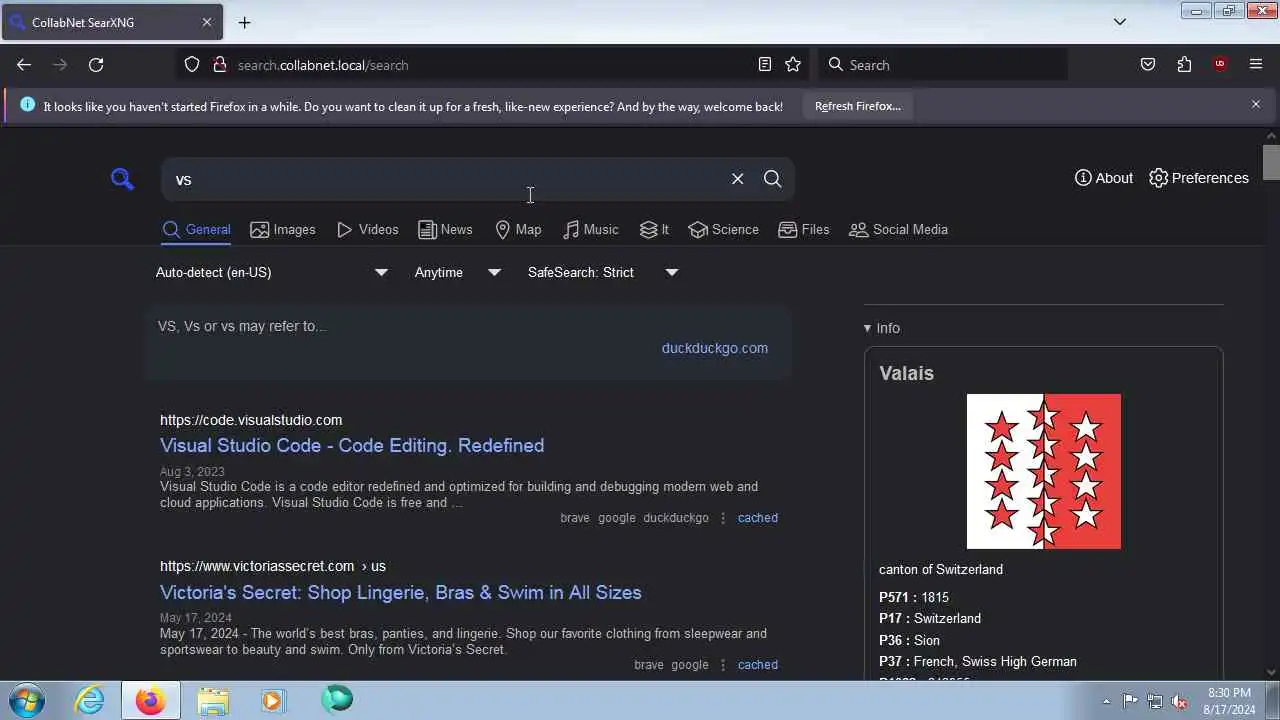Open uBlock Origin extension icon
This screenshot has width=1280, height=720.
1220,65
